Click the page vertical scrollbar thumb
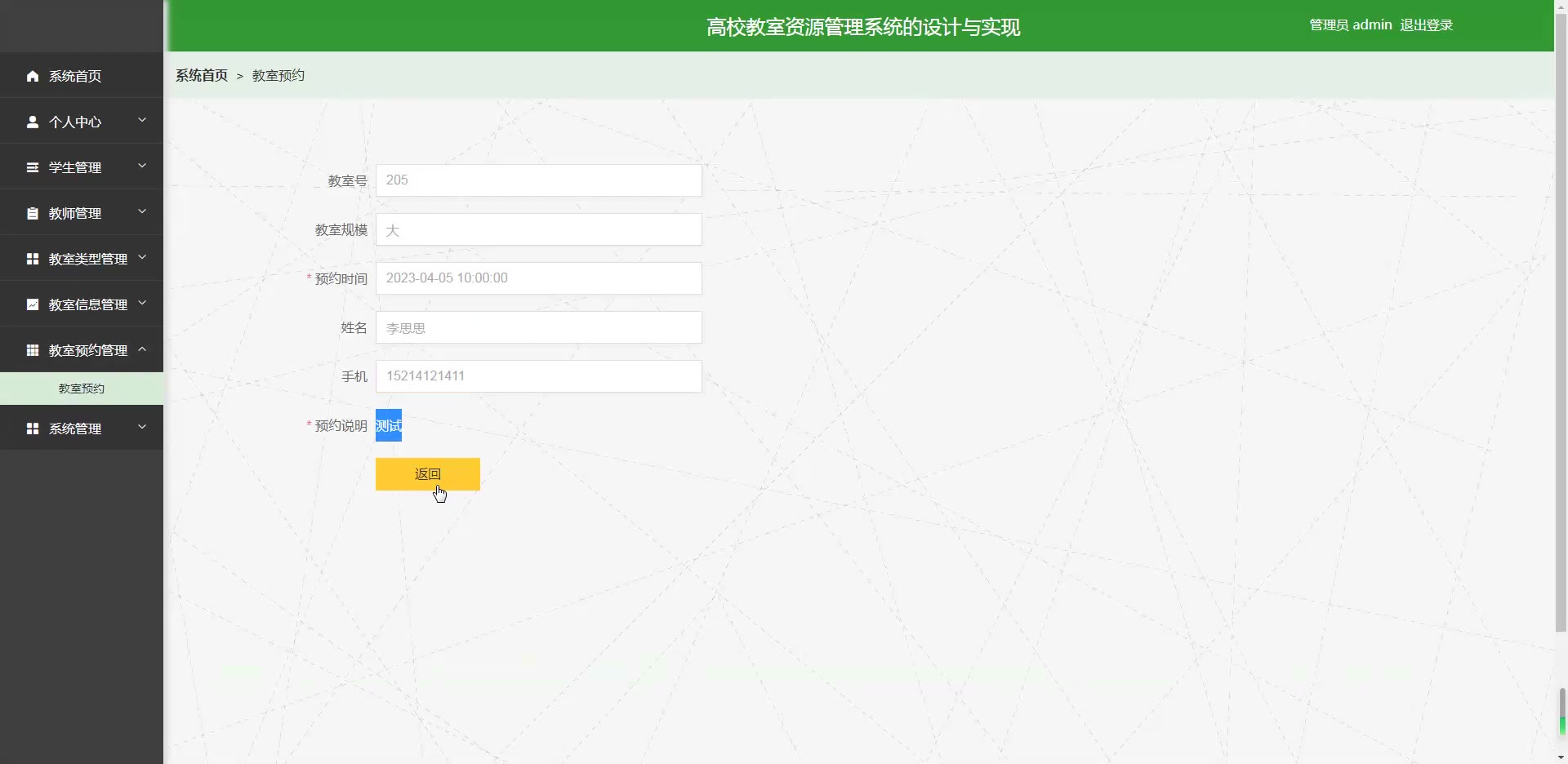Viewport: 1568px width, 764px height. pos(1561,322)
